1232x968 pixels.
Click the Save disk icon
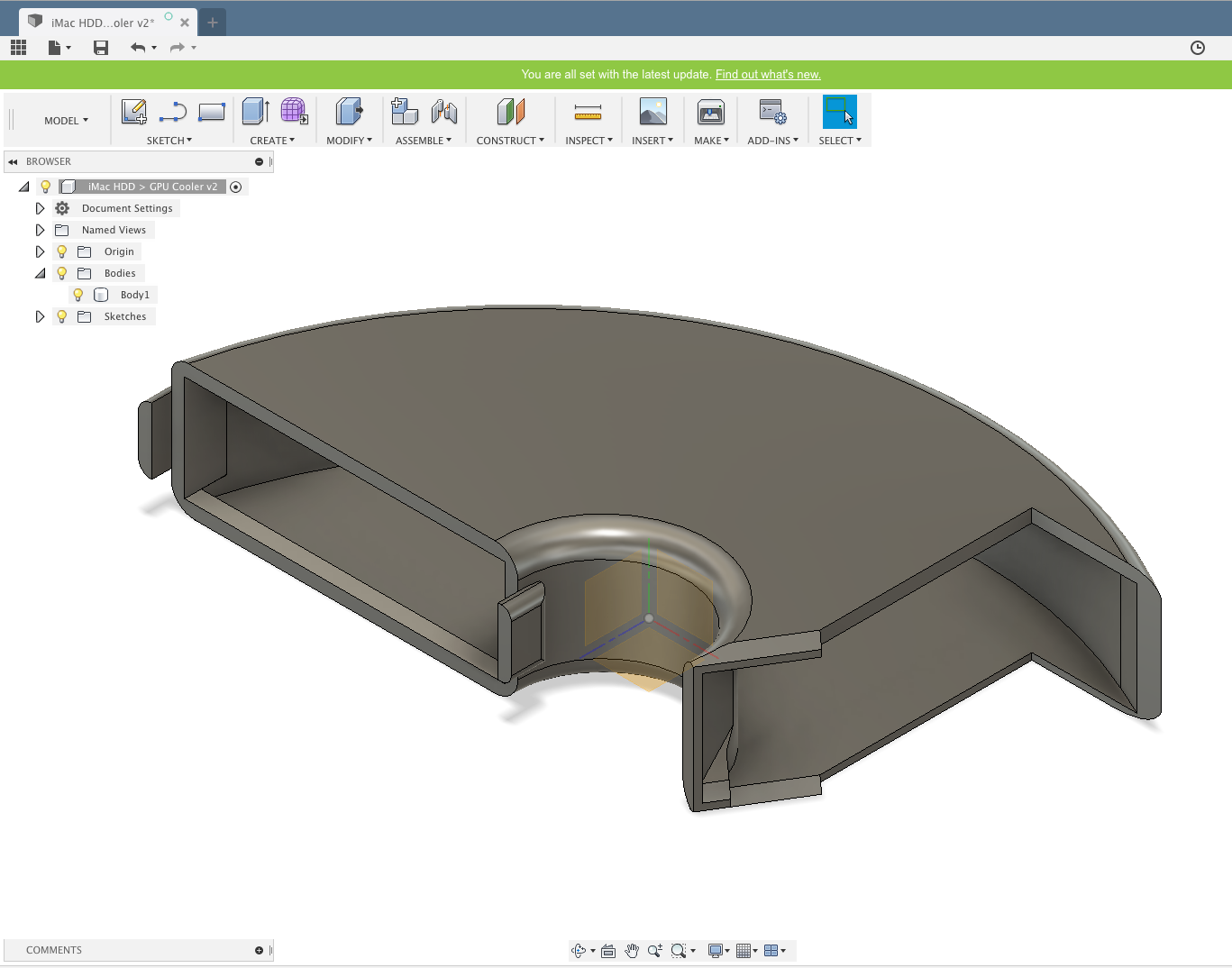[101, 48]
